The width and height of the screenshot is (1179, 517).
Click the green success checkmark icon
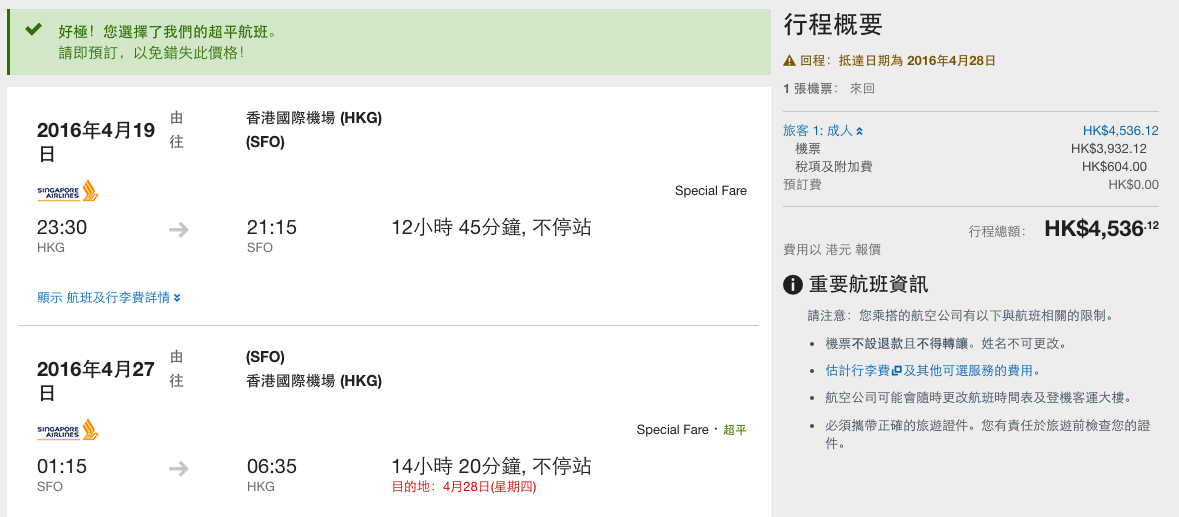tap(33, 30)
